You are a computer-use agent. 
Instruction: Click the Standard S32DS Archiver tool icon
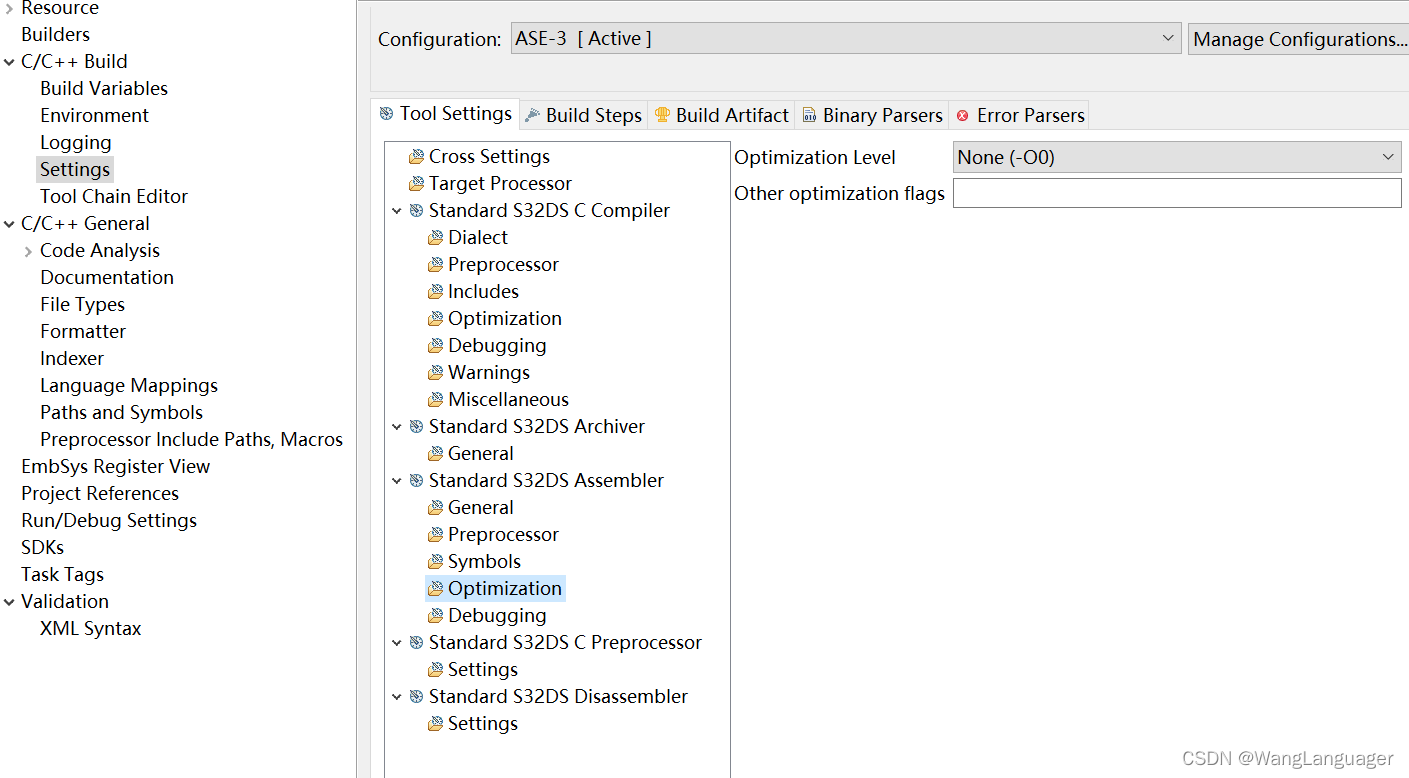pos(416,427)
